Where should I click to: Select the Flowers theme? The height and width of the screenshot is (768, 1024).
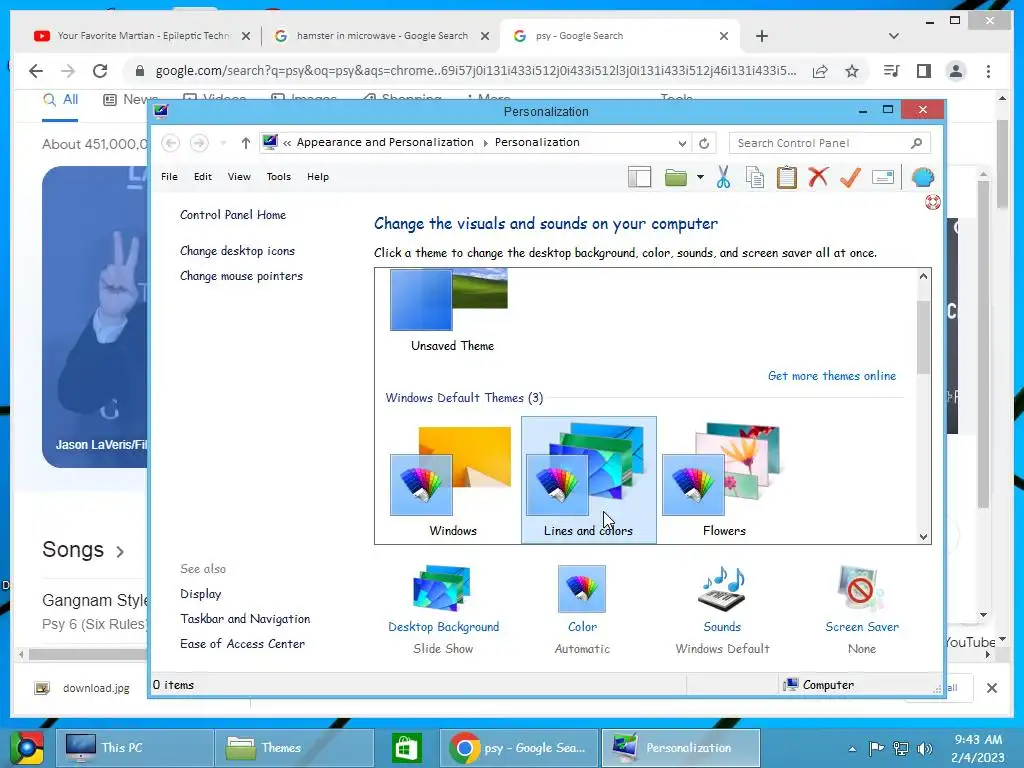724,480
